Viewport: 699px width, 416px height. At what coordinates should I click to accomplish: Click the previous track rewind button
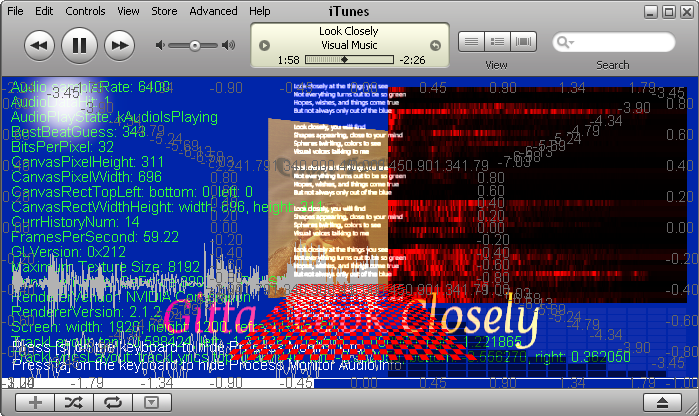39,45
